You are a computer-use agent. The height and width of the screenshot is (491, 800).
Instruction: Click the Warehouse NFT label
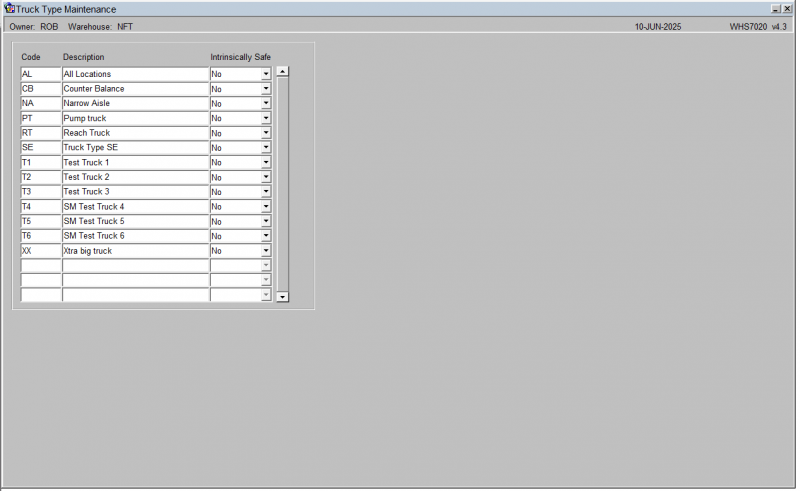[101, 27]
